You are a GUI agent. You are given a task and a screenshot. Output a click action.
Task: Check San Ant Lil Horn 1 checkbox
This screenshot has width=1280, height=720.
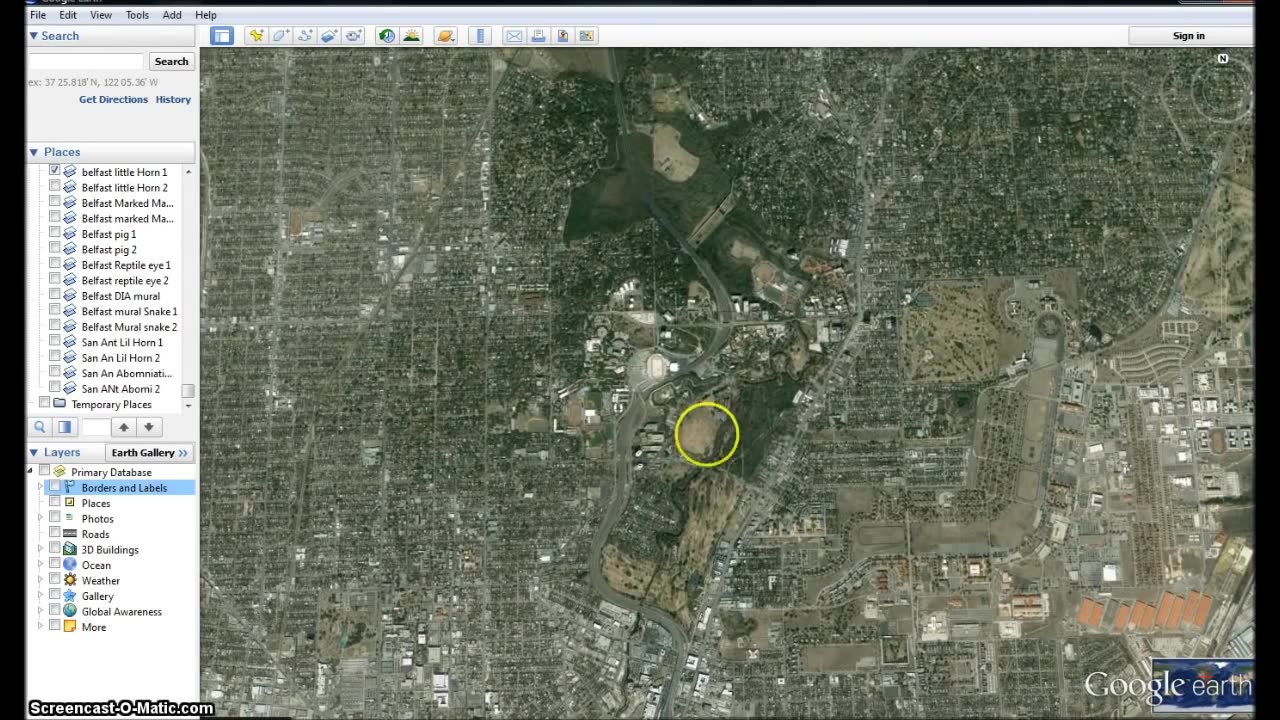55,342
